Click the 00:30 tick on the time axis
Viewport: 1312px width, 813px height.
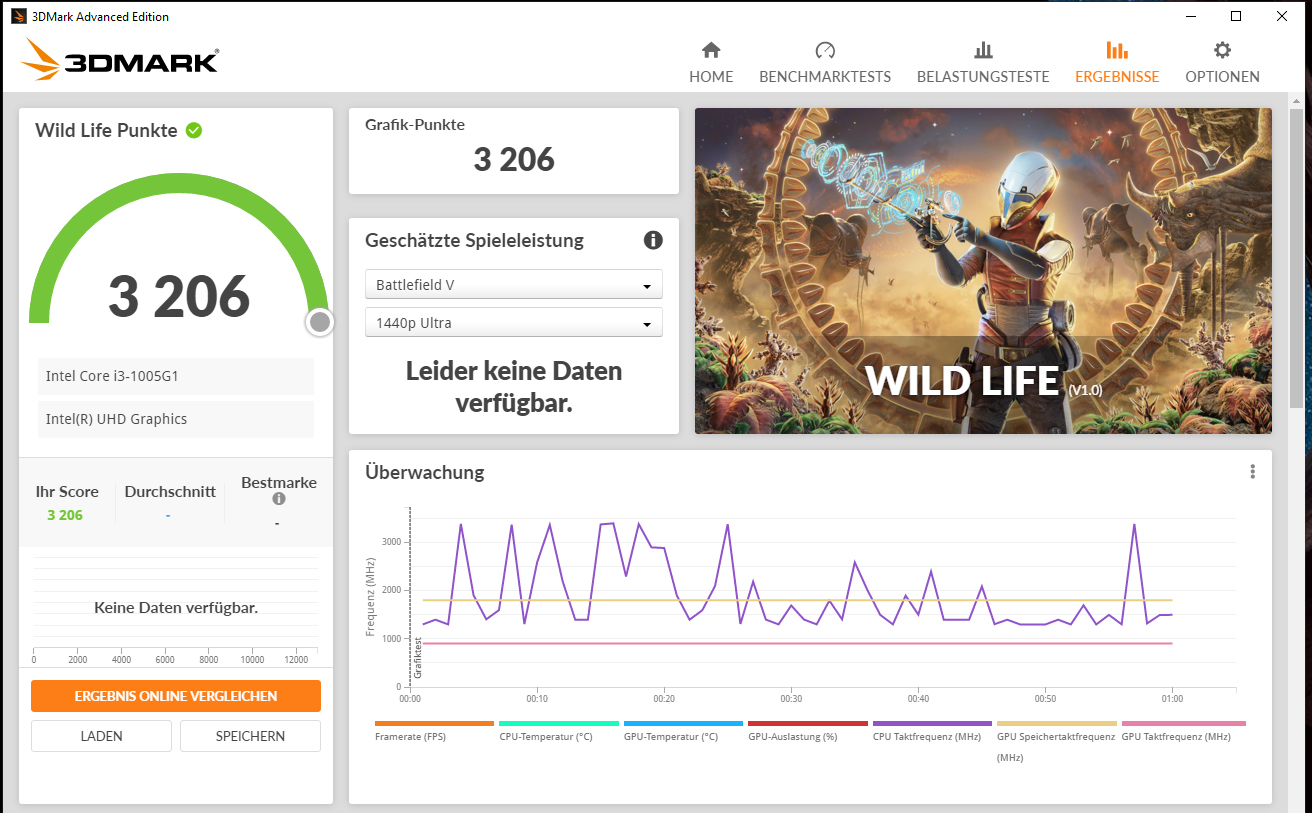(x=791, y=698)
